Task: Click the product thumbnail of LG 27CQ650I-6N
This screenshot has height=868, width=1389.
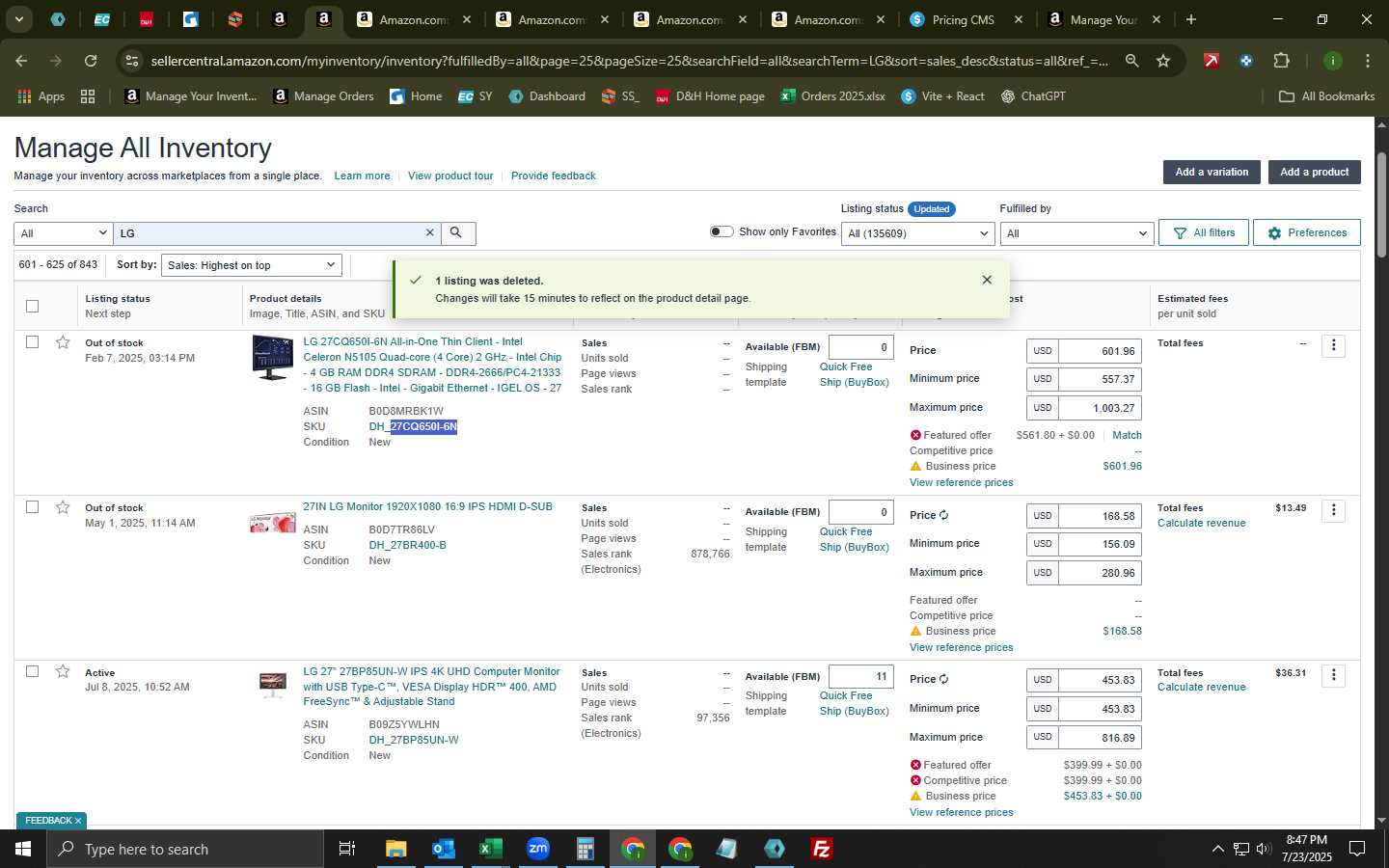Action: click(x=273, y=358)
